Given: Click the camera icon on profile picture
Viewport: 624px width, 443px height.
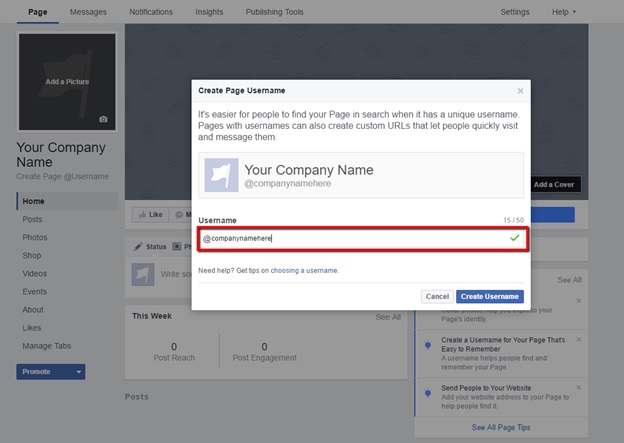Looking at the screenshot, I should tap(103, 119).
